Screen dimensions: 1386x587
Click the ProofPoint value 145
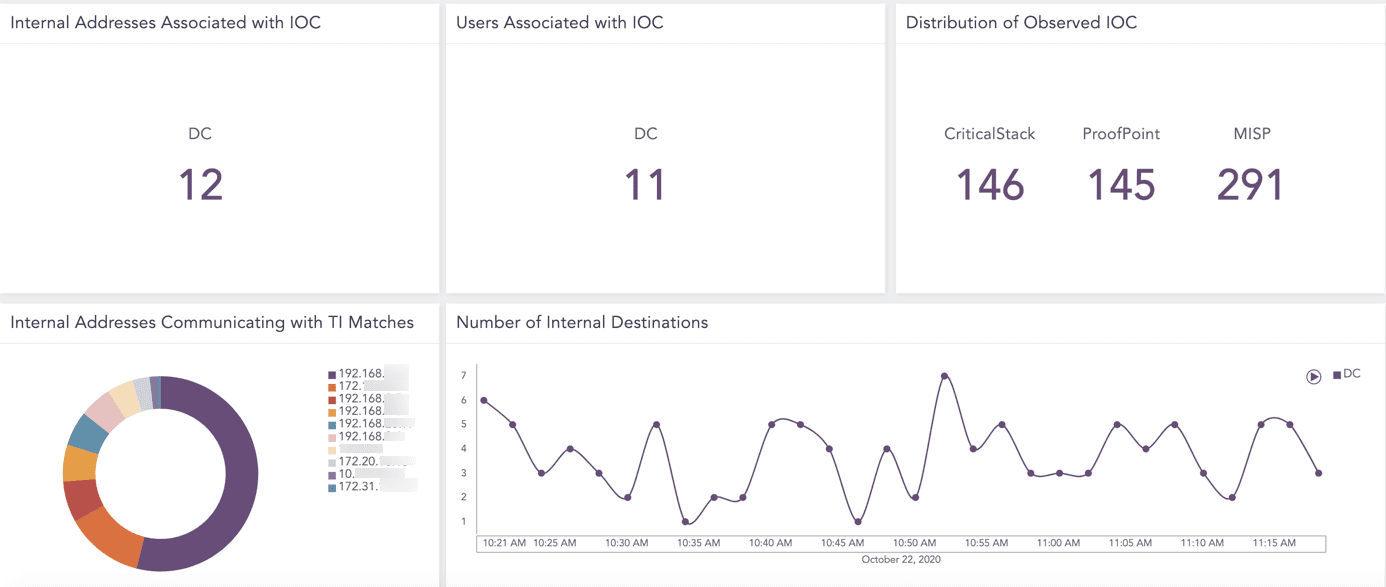click(1122, 186)
